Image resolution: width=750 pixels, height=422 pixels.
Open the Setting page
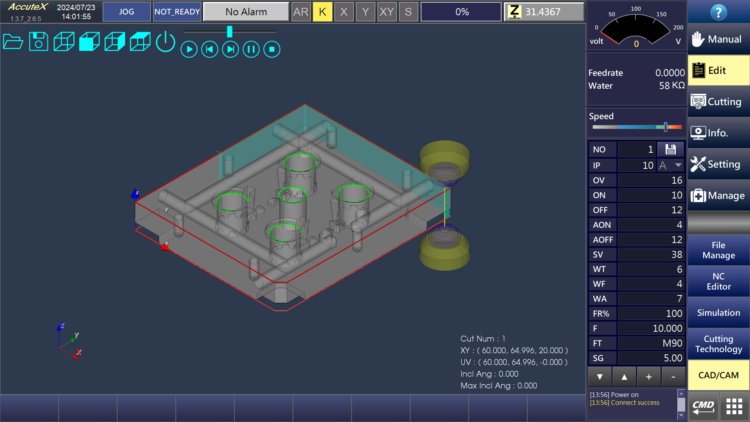coord(718,164)
